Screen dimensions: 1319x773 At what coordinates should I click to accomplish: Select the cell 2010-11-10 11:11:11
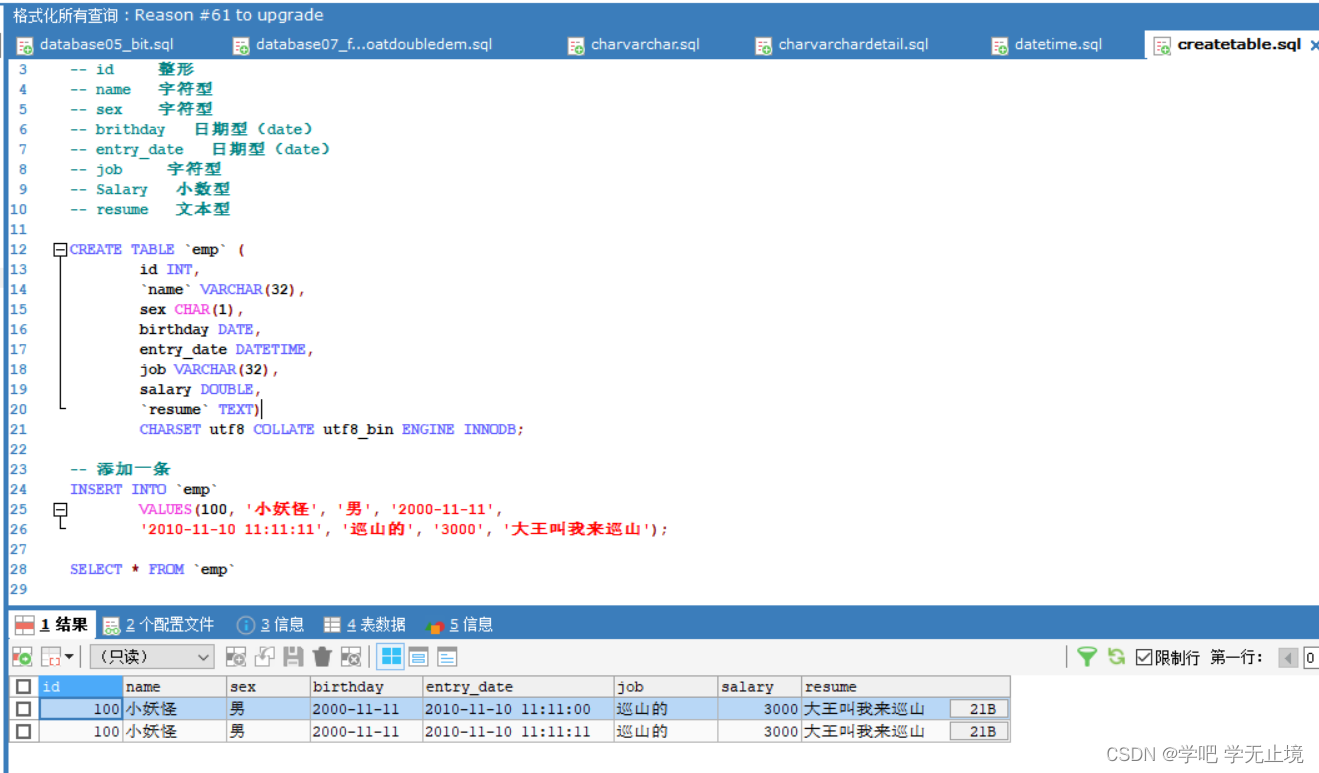pos(518,731)
